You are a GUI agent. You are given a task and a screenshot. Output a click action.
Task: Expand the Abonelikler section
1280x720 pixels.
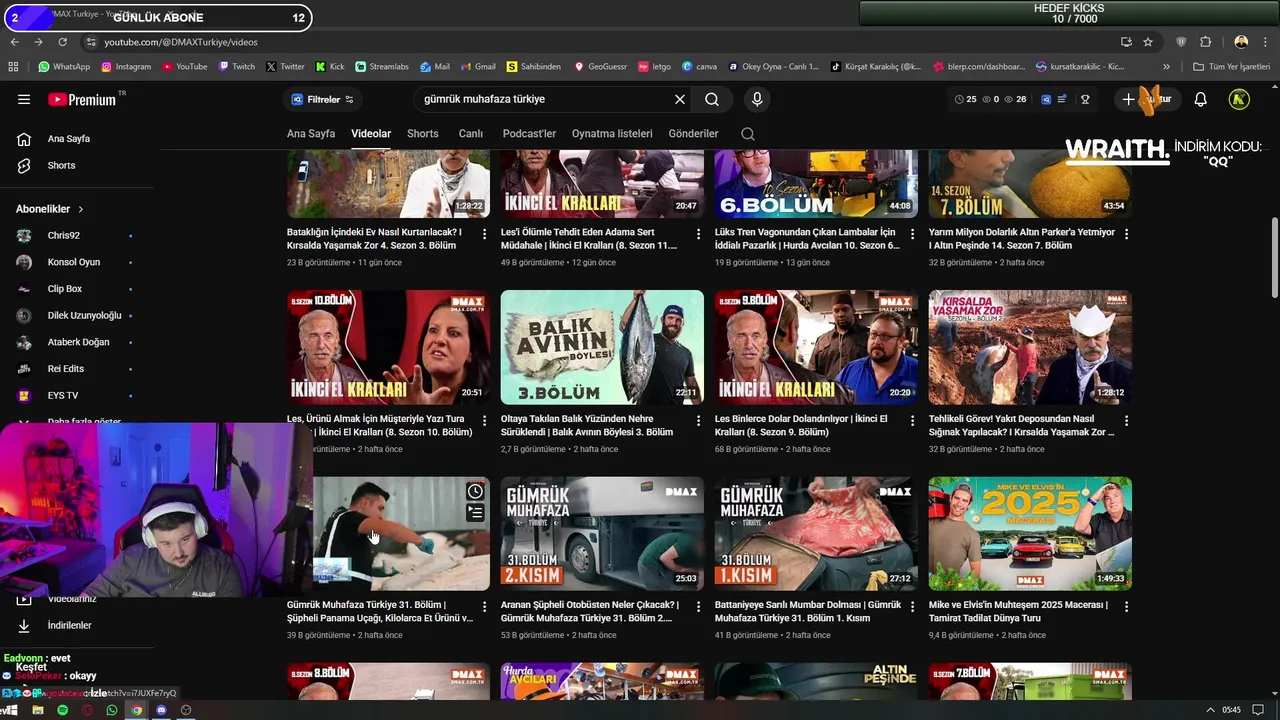point(50,209)
